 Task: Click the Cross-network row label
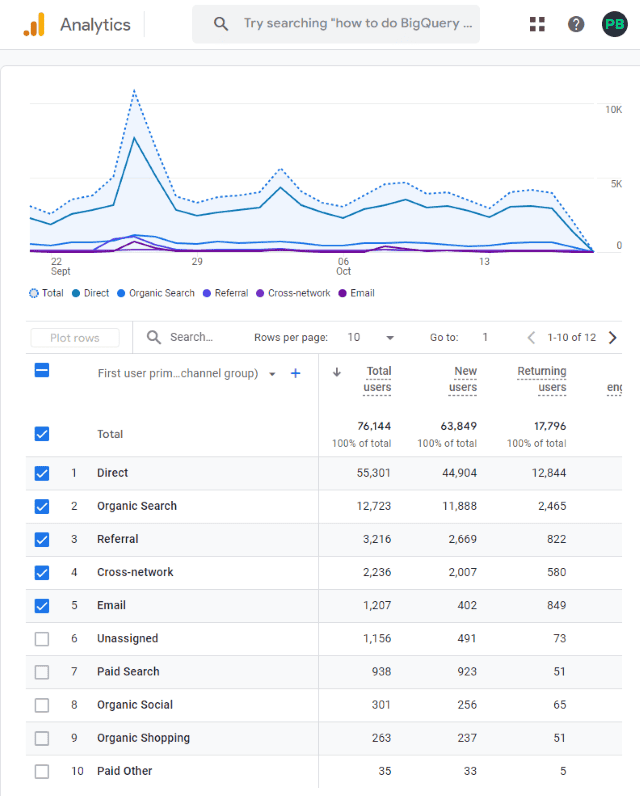coord(135,572)
